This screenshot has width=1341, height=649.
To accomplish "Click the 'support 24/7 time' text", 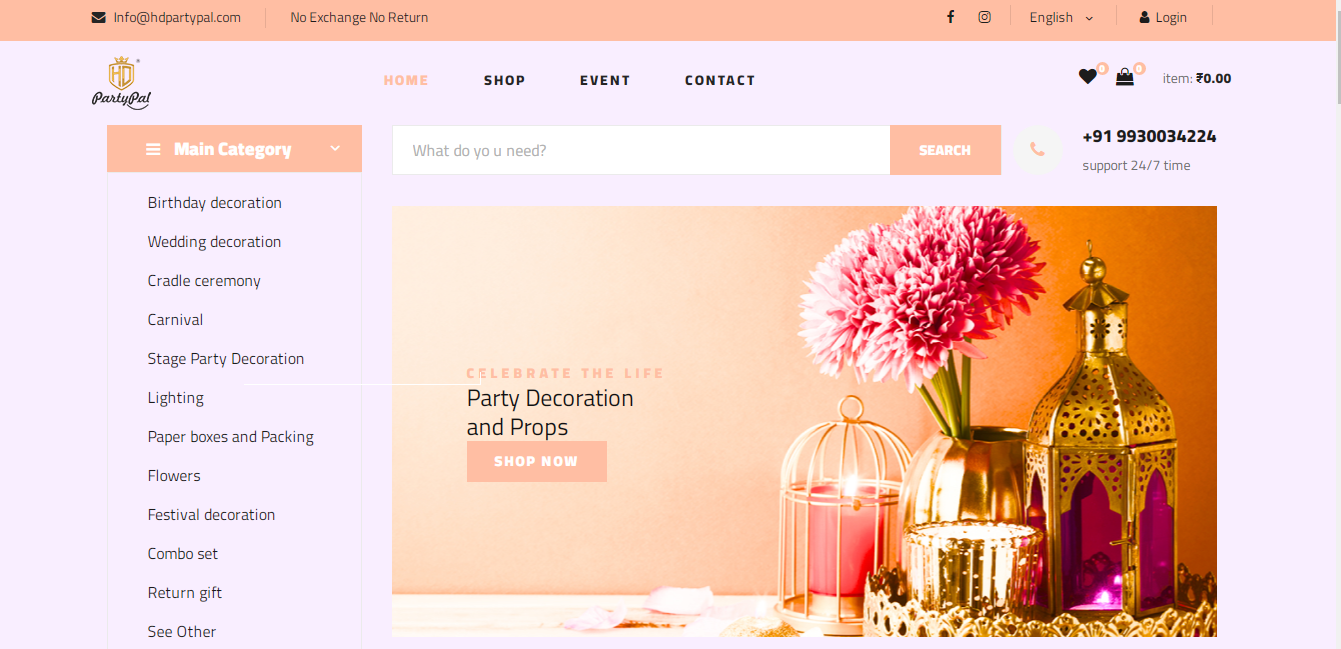I will pyautogui.click(x=1136, y=165).
